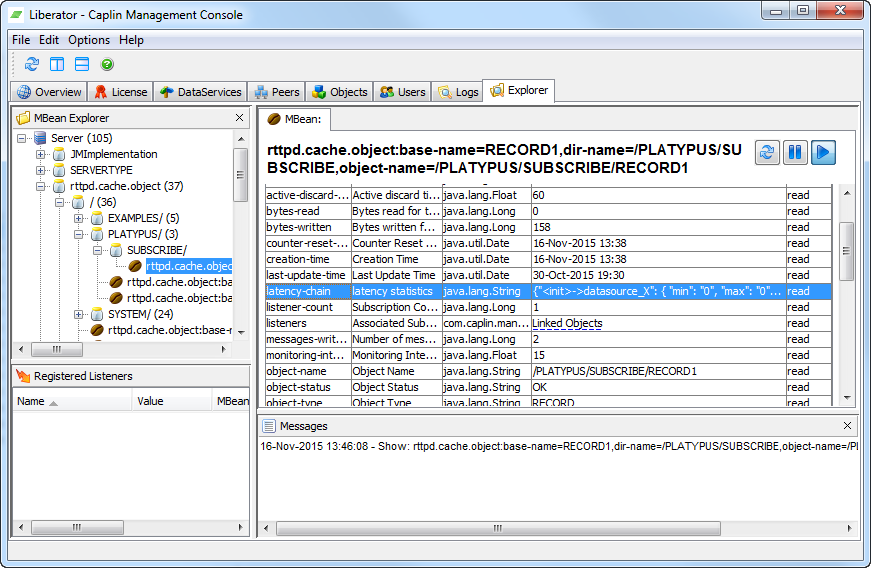The height and width of the screenshot is (568, 871).
Task: Collapse the Server (105) tree node
Action: 21,138
